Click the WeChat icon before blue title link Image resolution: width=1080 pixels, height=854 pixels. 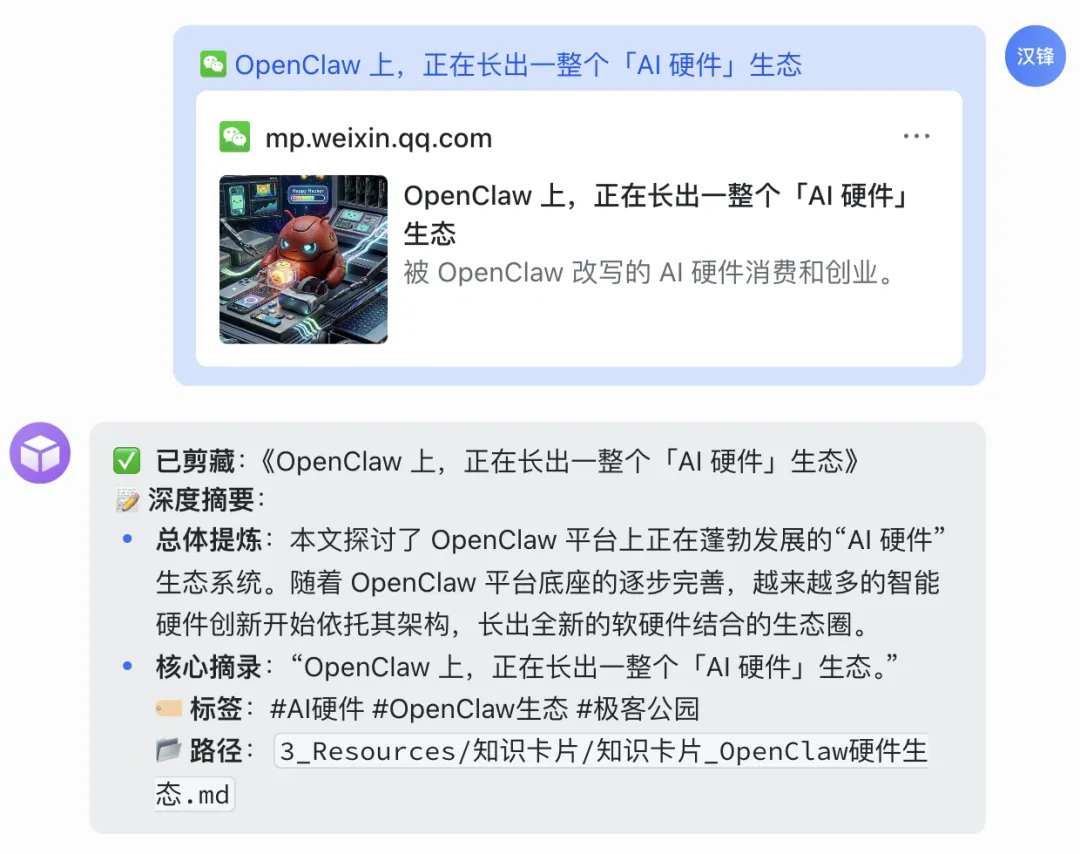213,64
